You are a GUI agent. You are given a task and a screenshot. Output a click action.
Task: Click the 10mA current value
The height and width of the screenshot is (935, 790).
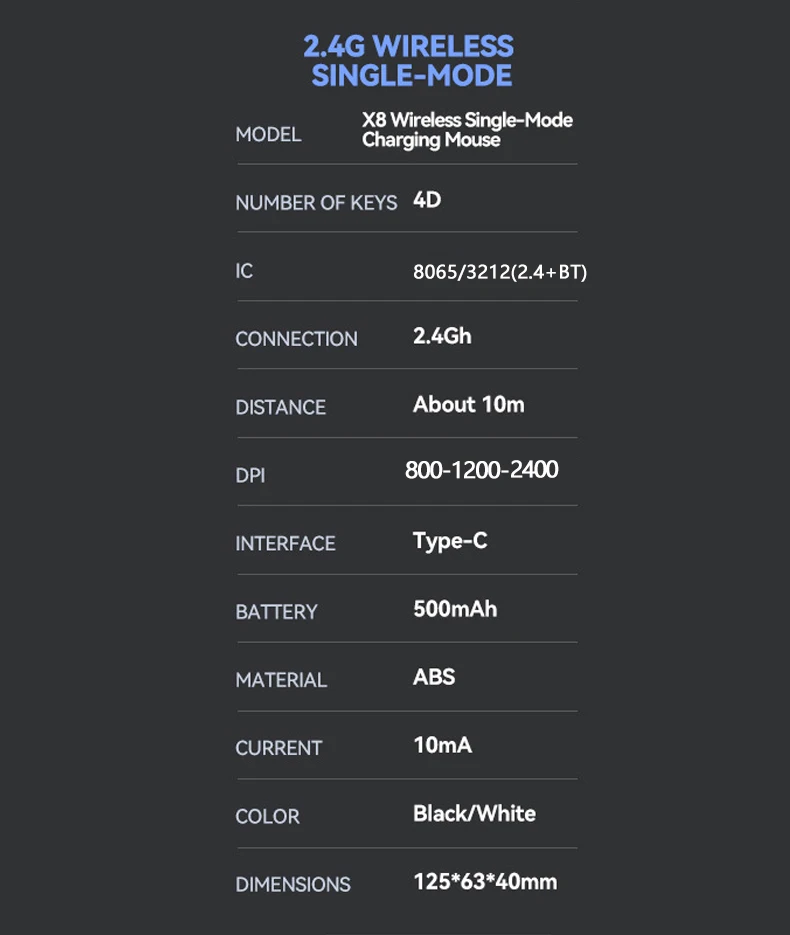click(442, 745)
